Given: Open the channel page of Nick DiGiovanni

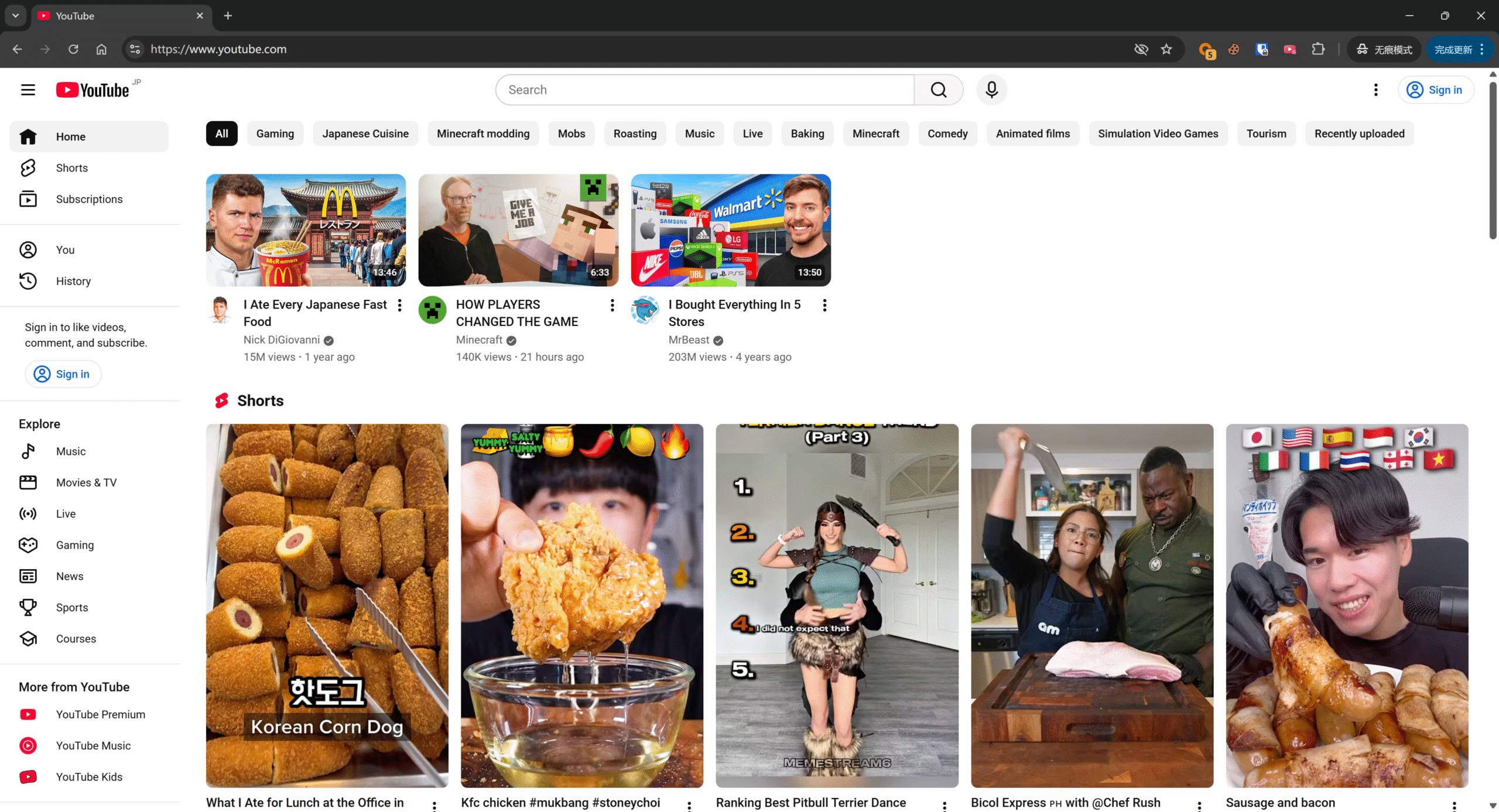Looking at the screenshot, I should [281, 340].
